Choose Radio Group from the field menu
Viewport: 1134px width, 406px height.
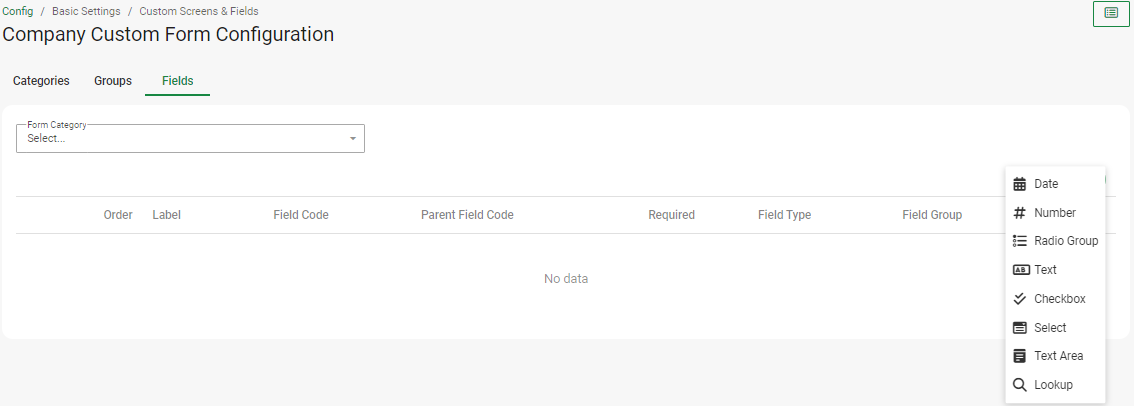(1066, 241)
